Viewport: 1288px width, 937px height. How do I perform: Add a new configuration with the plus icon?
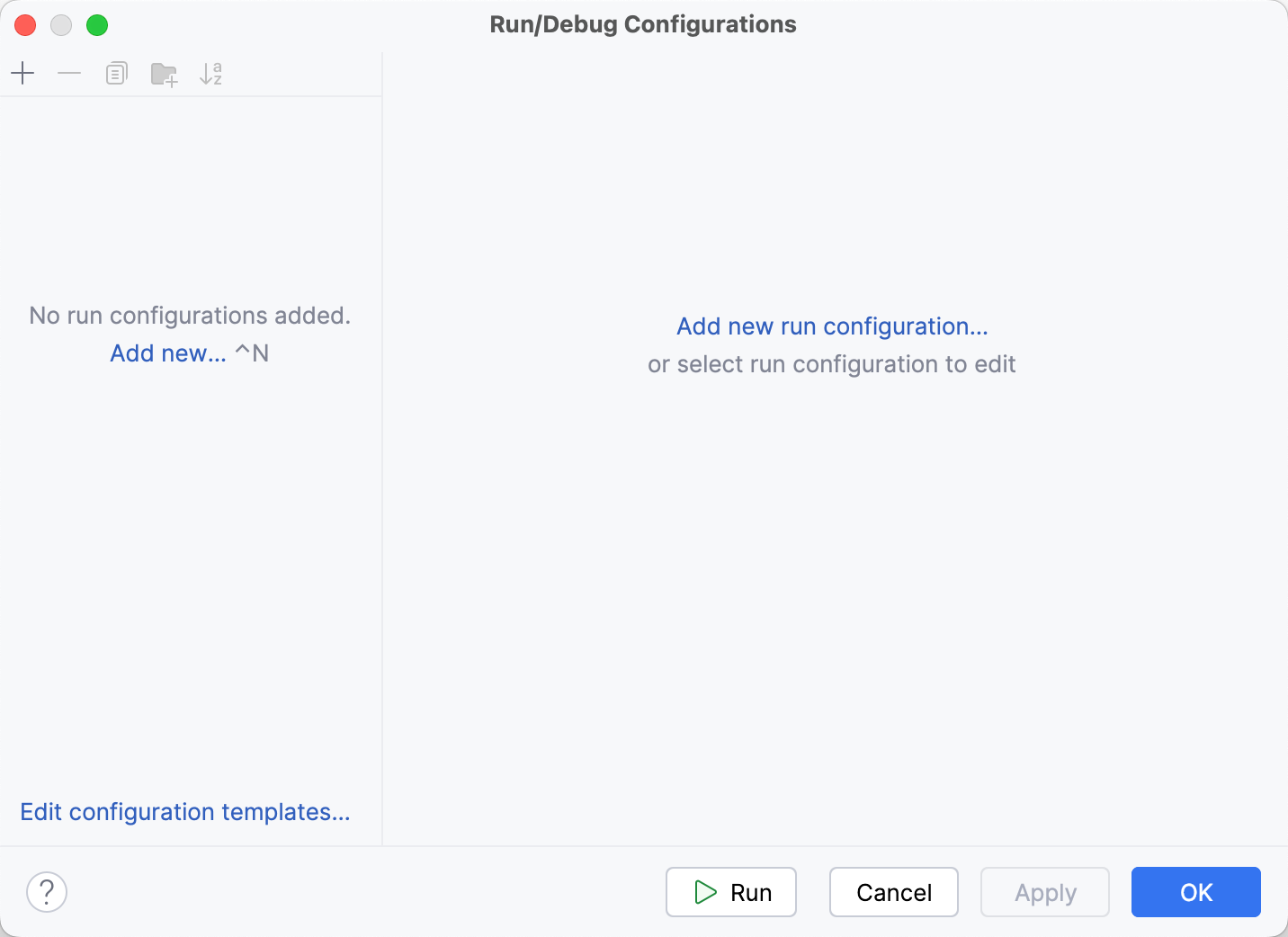22,73
